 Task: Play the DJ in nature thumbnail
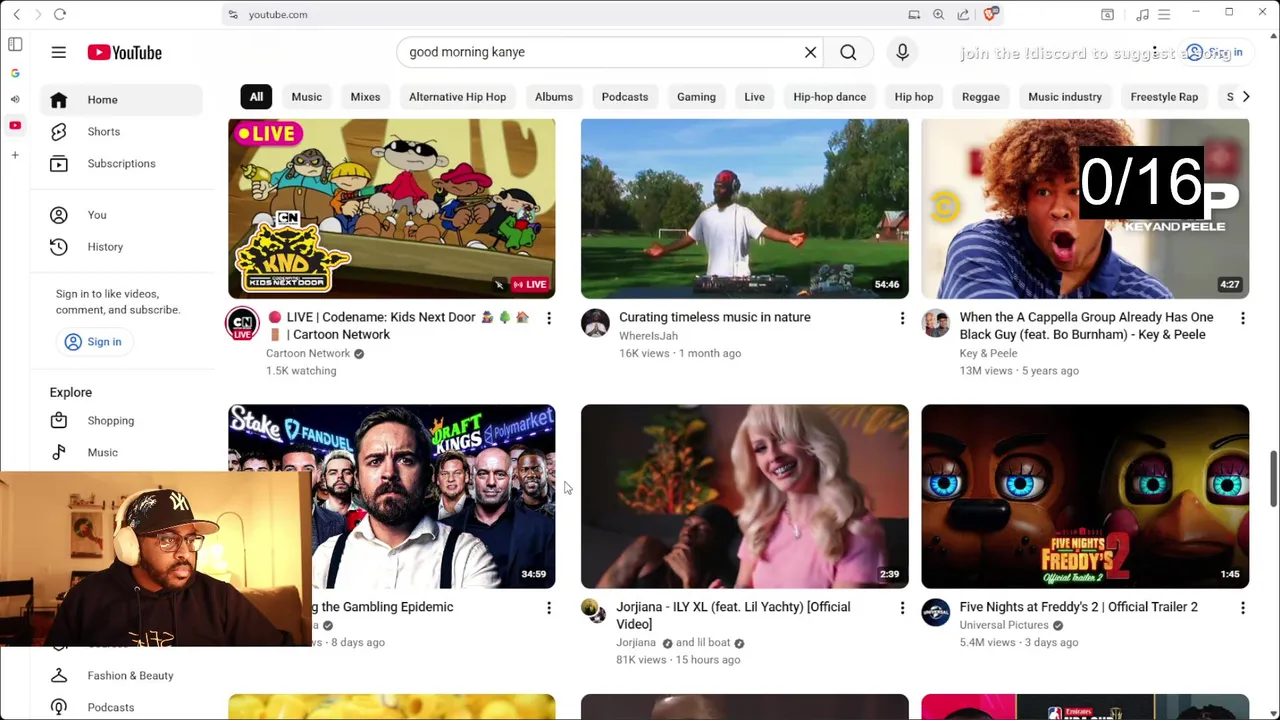coord(744,208)
